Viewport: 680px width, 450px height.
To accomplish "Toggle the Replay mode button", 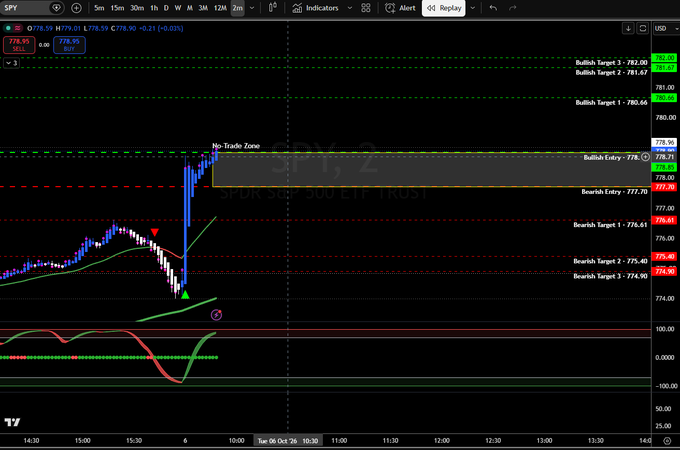I will point(444,8).
